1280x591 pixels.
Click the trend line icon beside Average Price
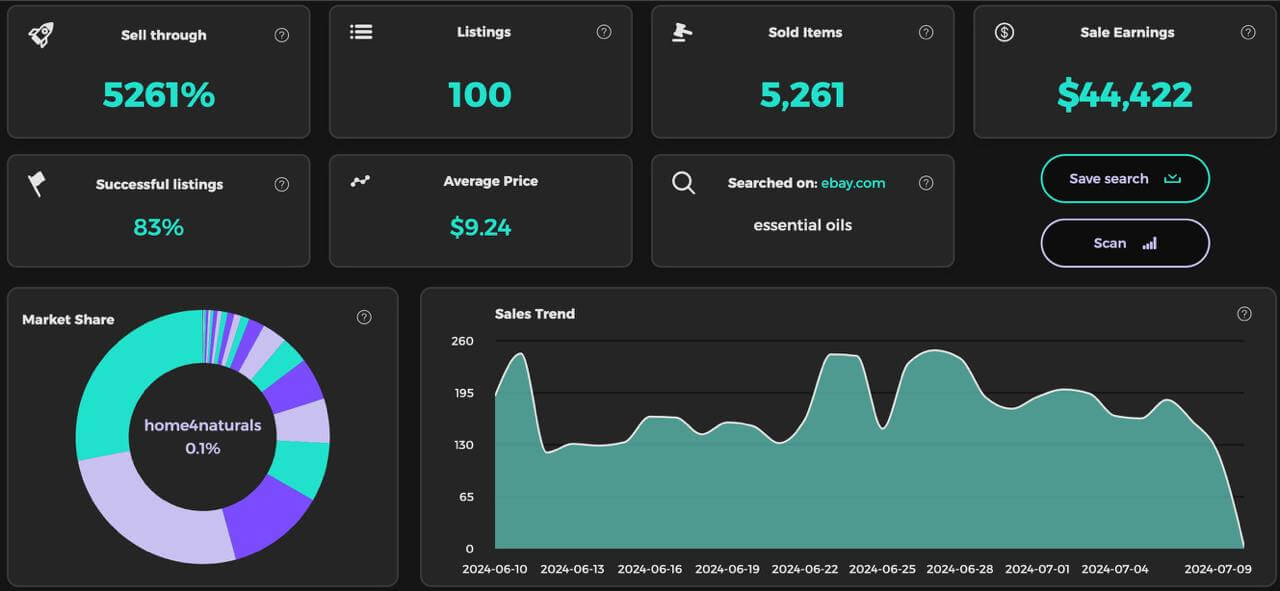(x=360, y=181)
